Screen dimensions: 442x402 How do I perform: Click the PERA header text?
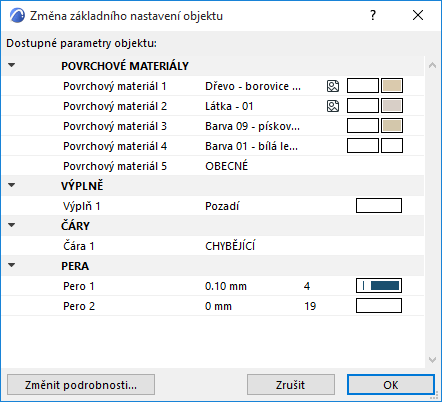[x=75, y=266]
